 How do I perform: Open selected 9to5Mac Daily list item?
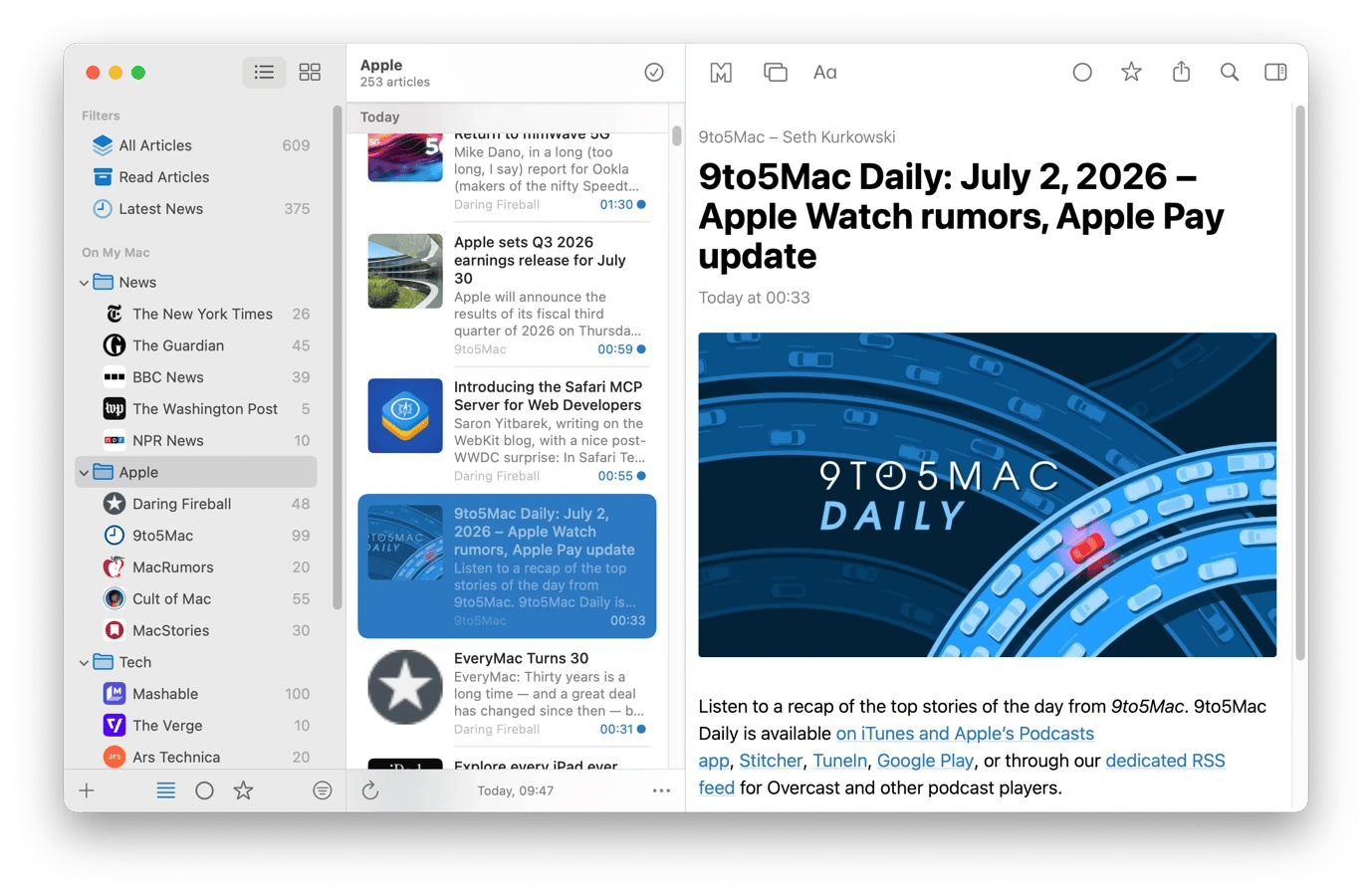click(x=507, y=566)
